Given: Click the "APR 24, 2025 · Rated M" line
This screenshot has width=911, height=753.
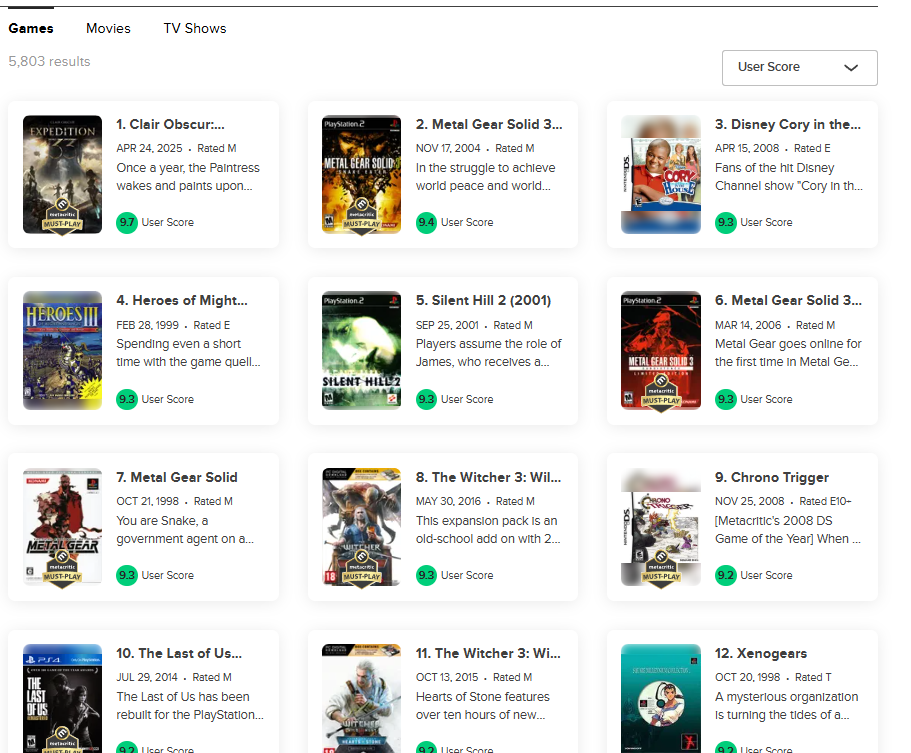Looking at the screenshot, I should point(176,148).
